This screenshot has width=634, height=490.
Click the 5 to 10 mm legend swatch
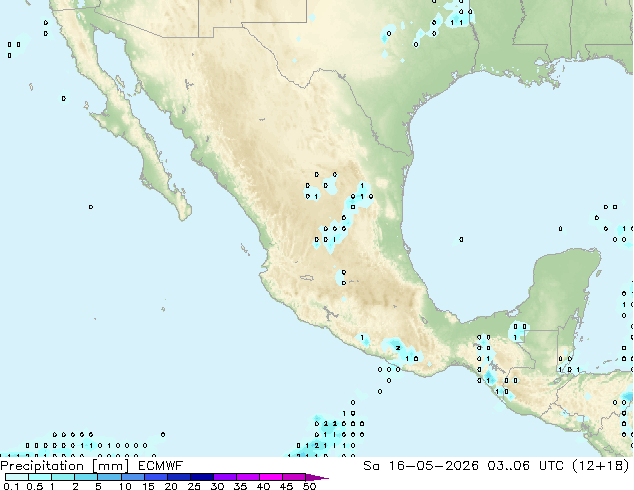pyautogui.click(x=109, y=477)
